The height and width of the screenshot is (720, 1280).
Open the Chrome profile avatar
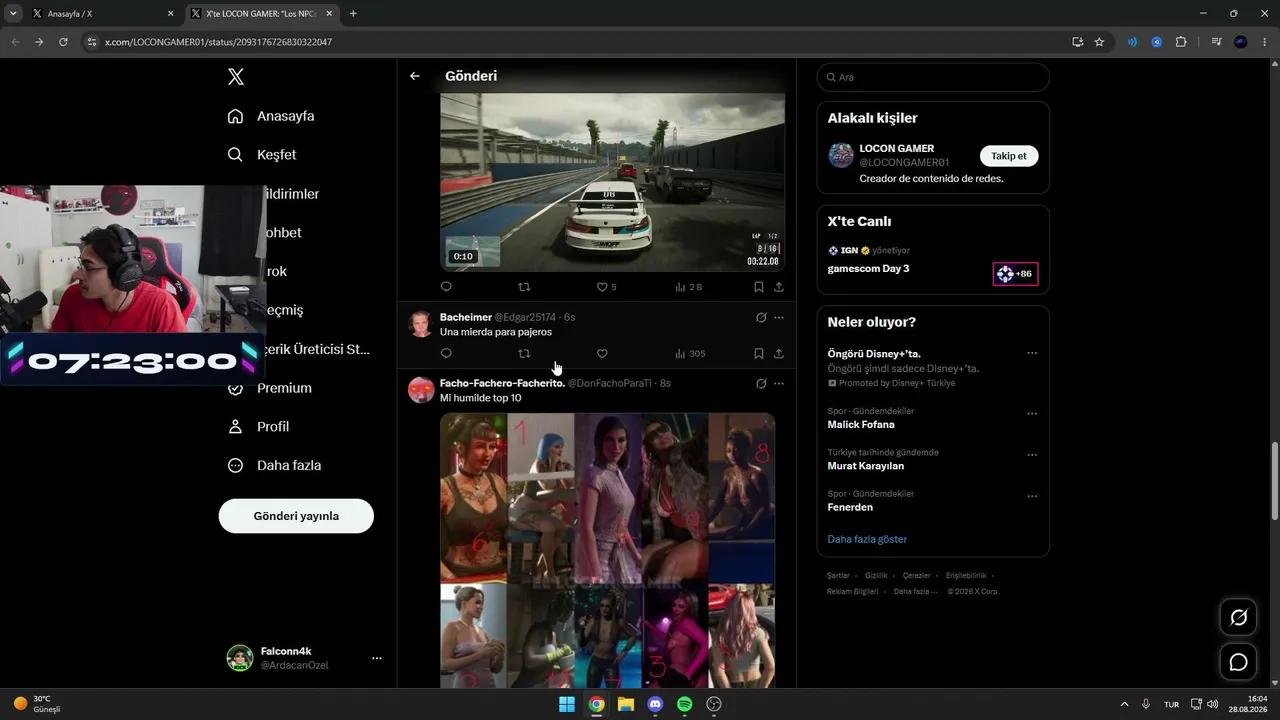(1241, 42)
